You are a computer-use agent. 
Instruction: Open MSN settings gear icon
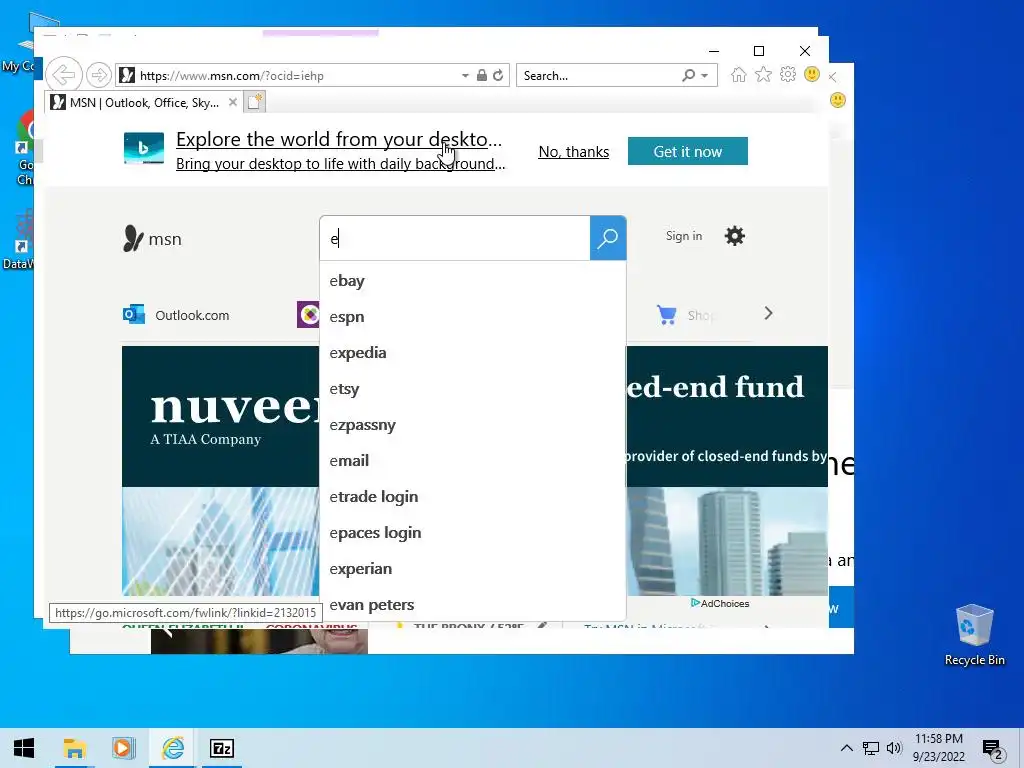click(x=735, y=236)
